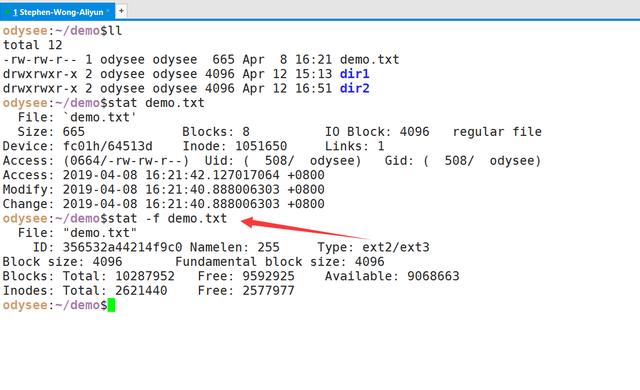The height and width of the screenshot is (390, 640).
Task: Click the green terminal cursor at prompt
Action: (x=111, y=305)
